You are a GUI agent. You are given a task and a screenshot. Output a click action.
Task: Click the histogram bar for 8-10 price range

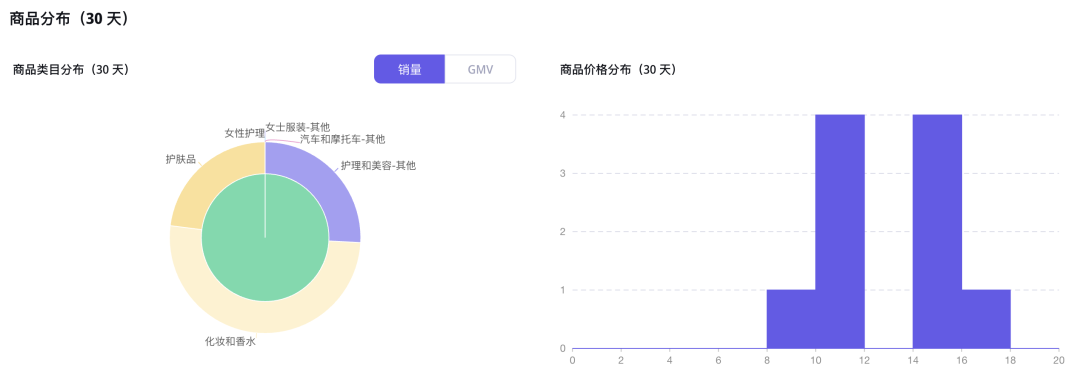(x=791, y=319)
